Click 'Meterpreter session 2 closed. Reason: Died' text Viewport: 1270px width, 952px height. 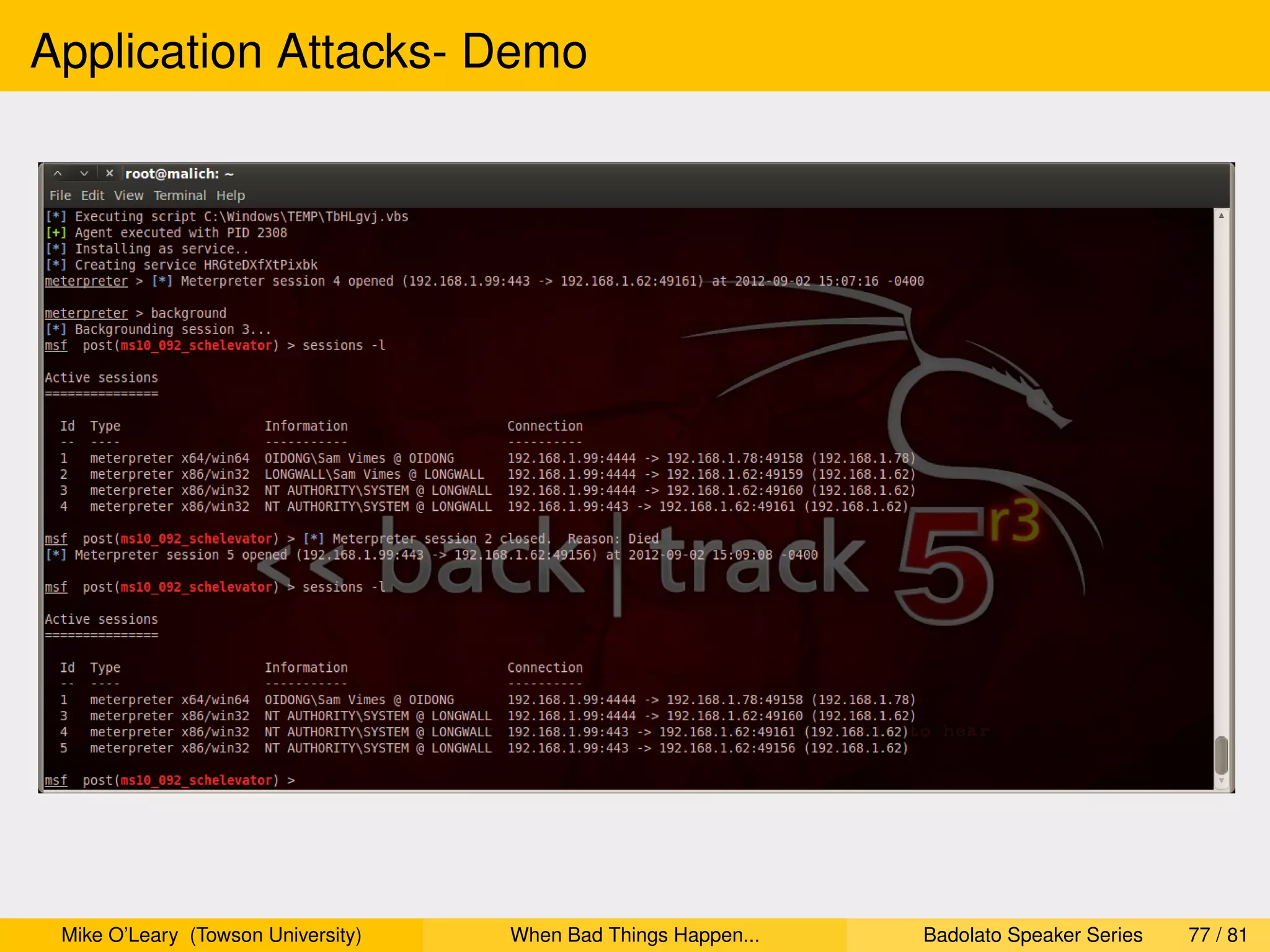tap(495, 539)
